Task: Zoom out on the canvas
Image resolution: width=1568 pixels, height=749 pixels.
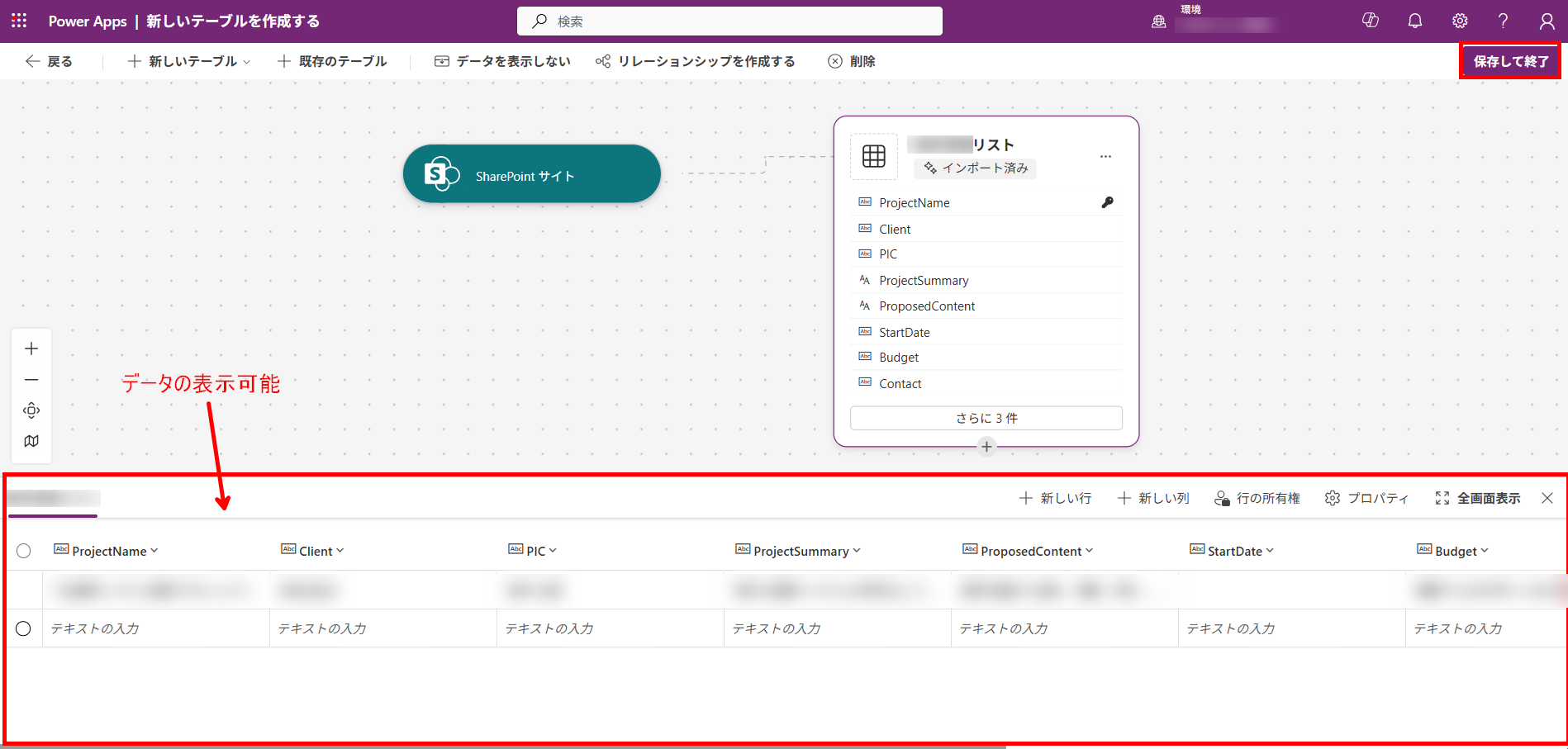Action: (x=31, y=380)
